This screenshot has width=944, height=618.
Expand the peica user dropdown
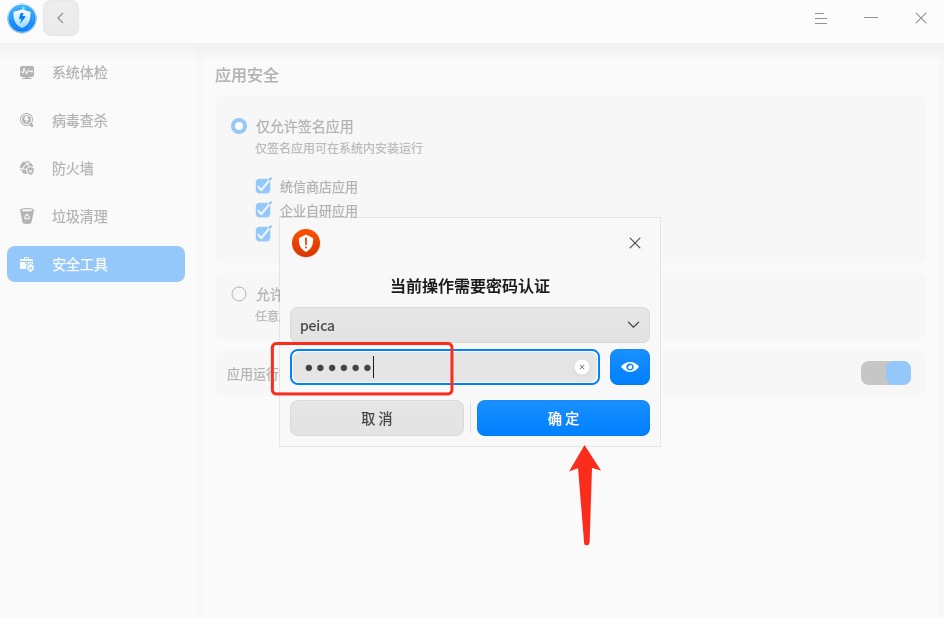[470, 325]
